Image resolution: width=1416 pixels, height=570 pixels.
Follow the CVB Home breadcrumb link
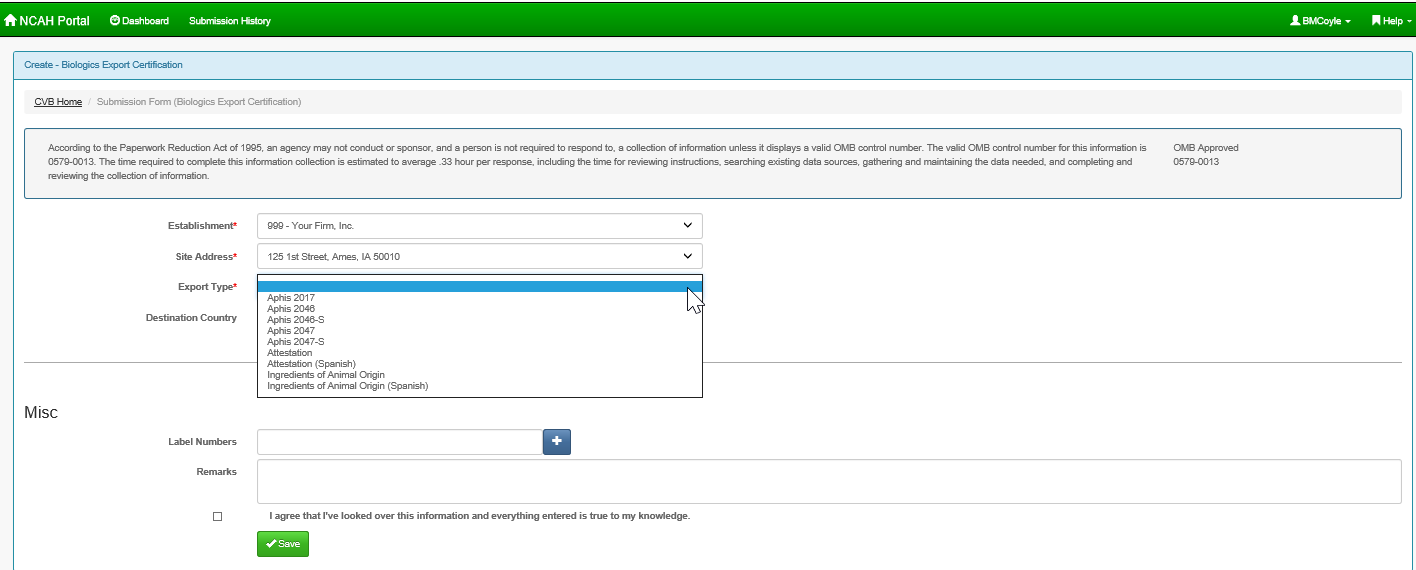tap(58, 102)
